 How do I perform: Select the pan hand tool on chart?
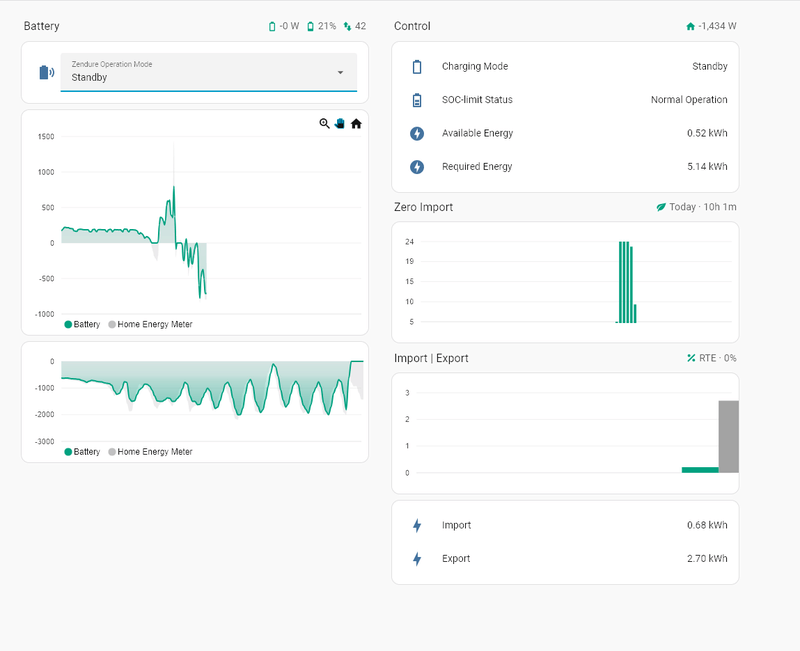click(x=340, y=123)
